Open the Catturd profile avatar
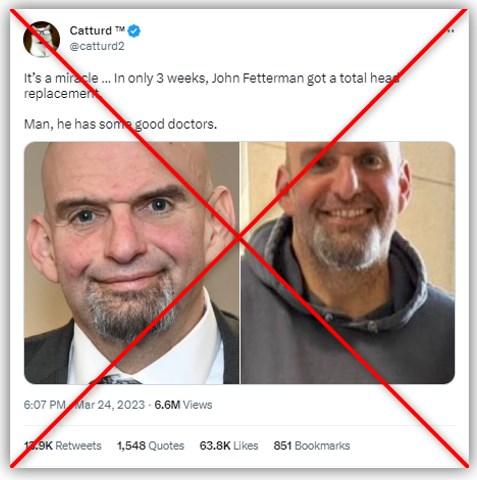 41,39
